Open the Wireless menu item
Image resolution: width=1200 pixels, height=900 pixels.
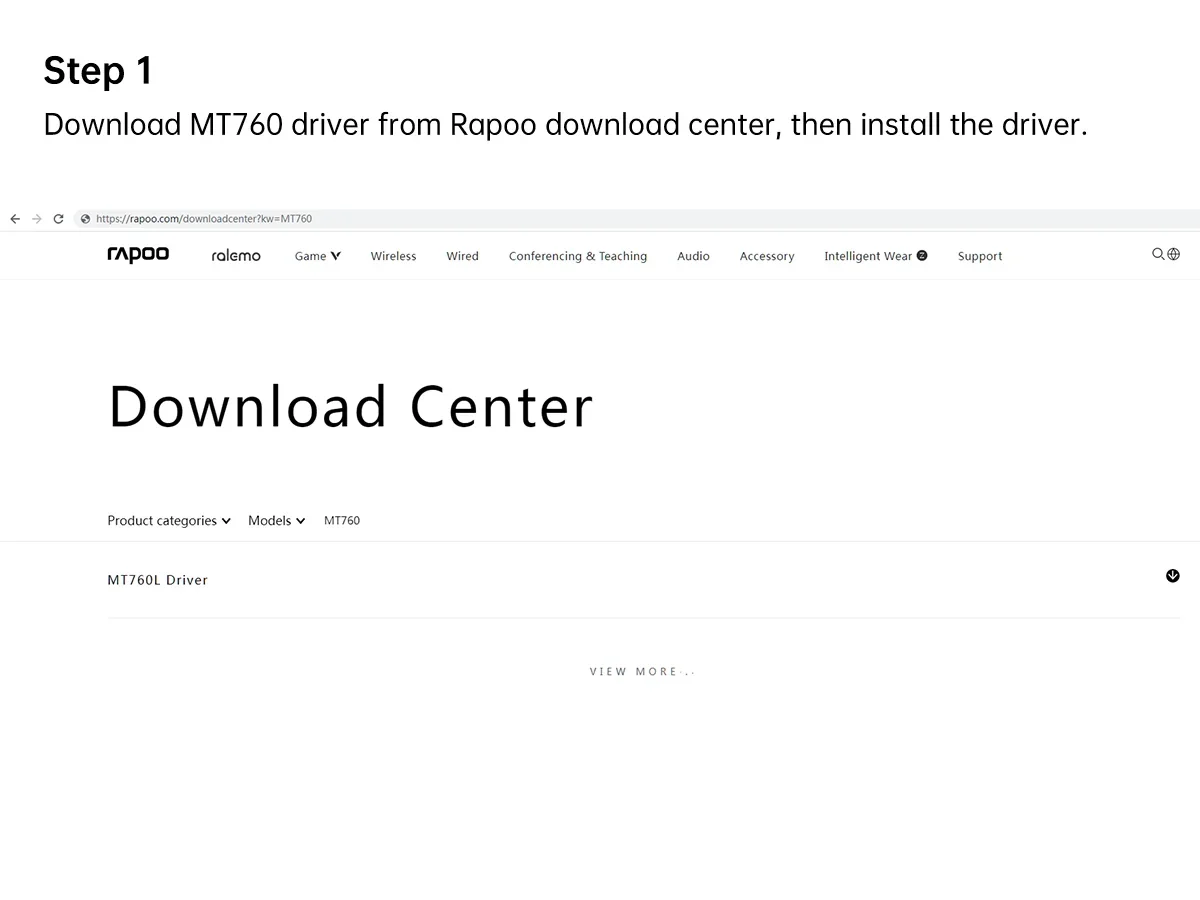coord(393,256)
